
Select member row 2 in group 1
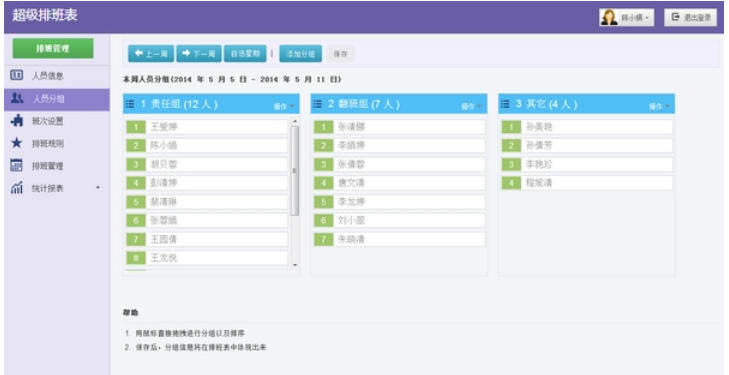(207, 145)
